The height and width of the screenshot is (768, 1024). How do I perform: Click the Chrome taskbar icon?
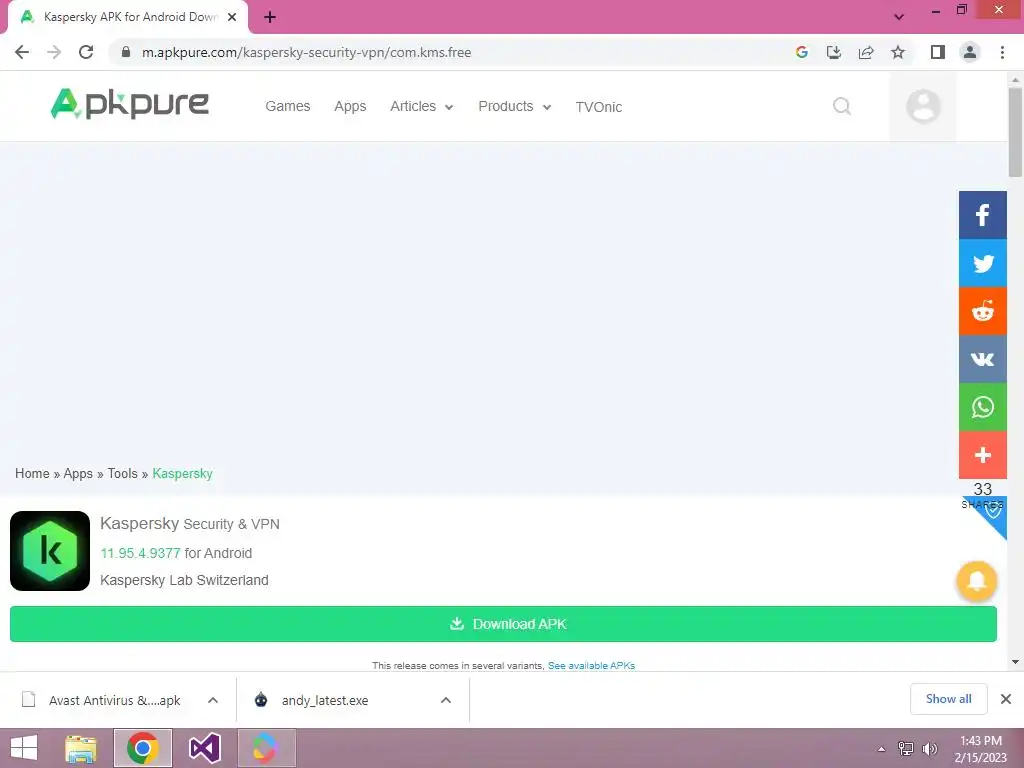tap(143, 748)
